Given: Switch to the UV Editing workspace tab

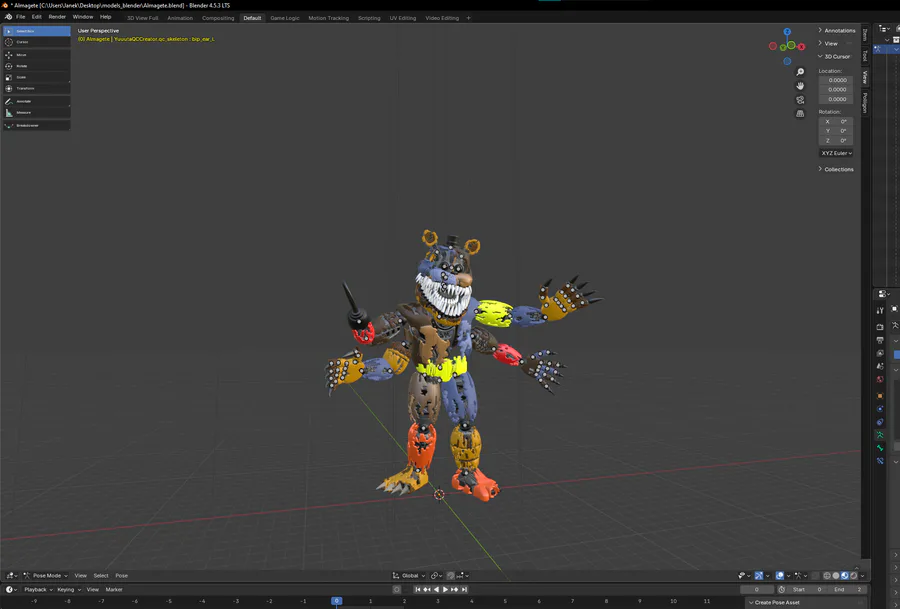Looking at the screenshot, I should (402, 18).
